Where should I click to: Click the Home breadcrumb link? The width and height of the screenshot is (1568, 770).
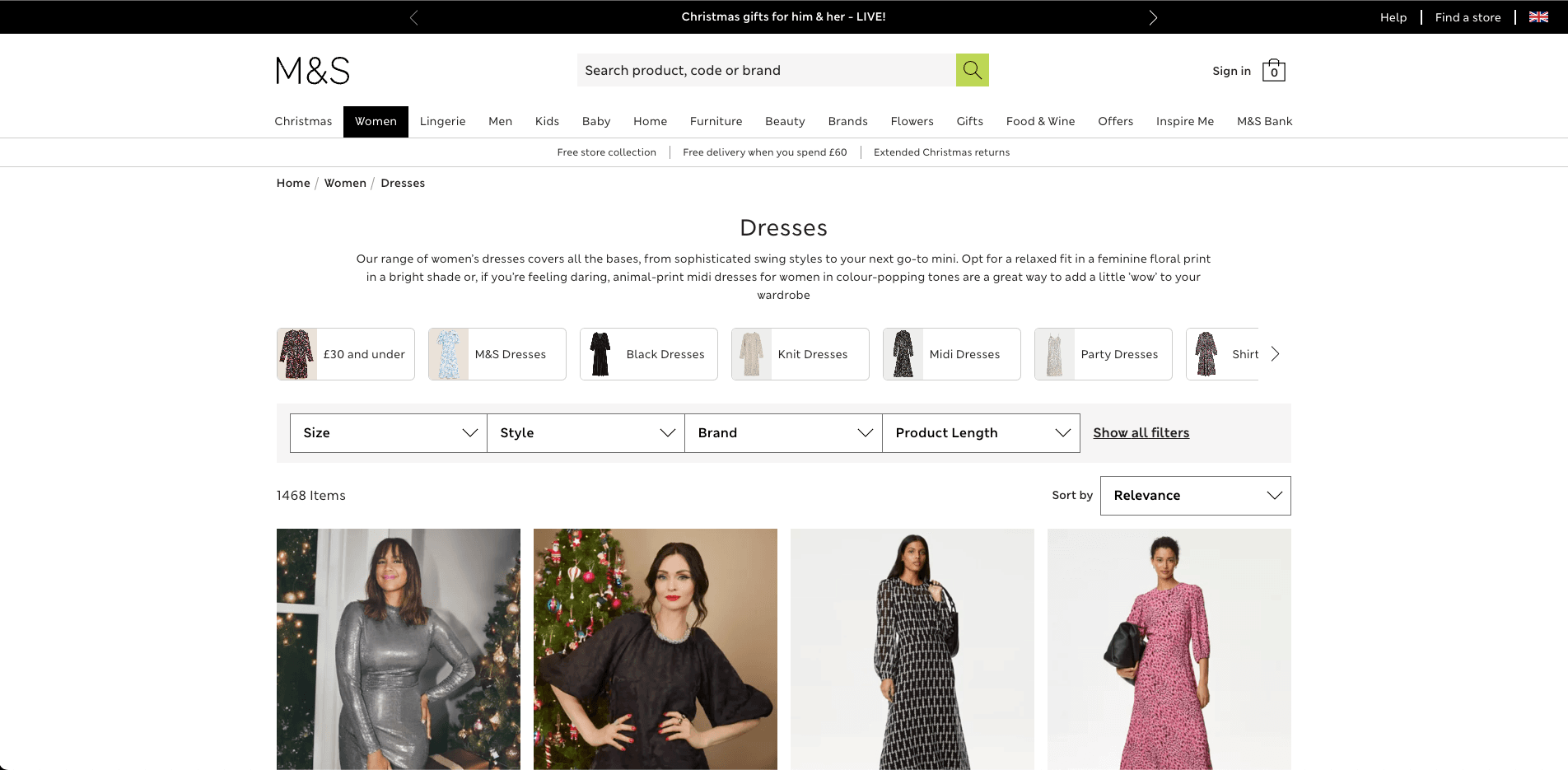click(x=293, y=183)
